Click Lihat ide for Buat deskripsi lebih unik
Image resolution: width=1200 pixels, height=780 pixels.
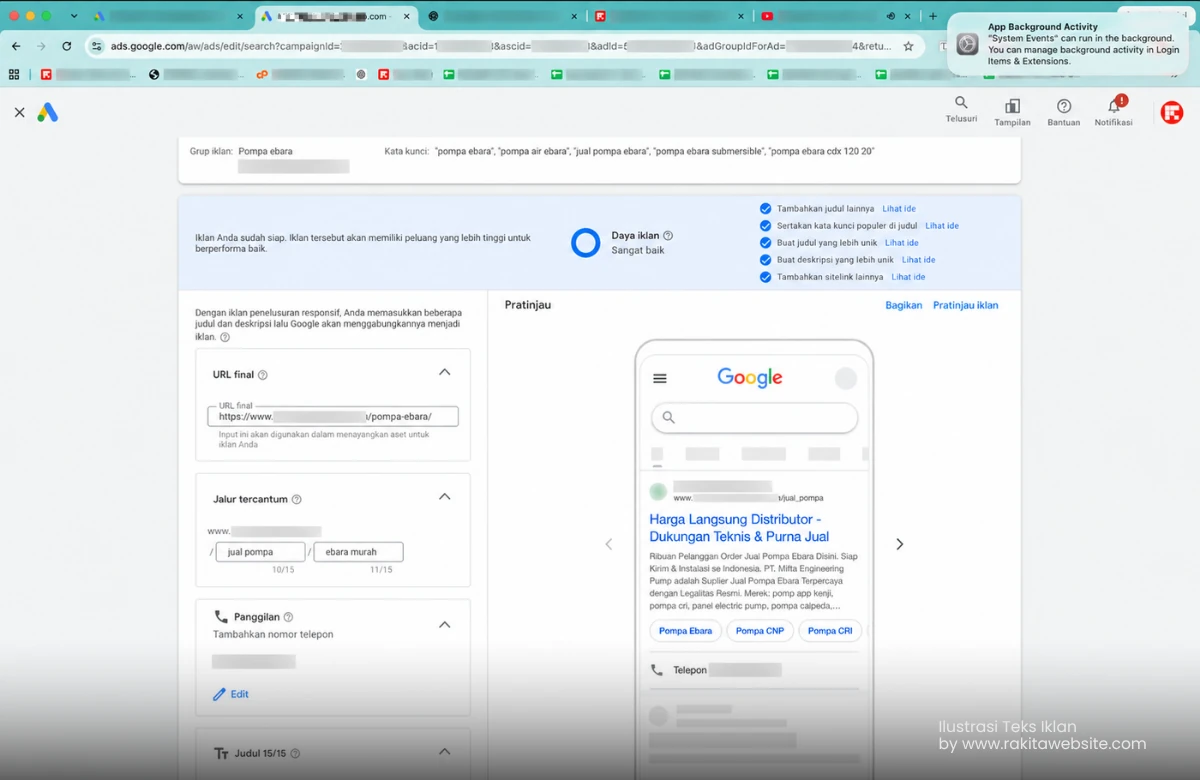tap(918, 260)
